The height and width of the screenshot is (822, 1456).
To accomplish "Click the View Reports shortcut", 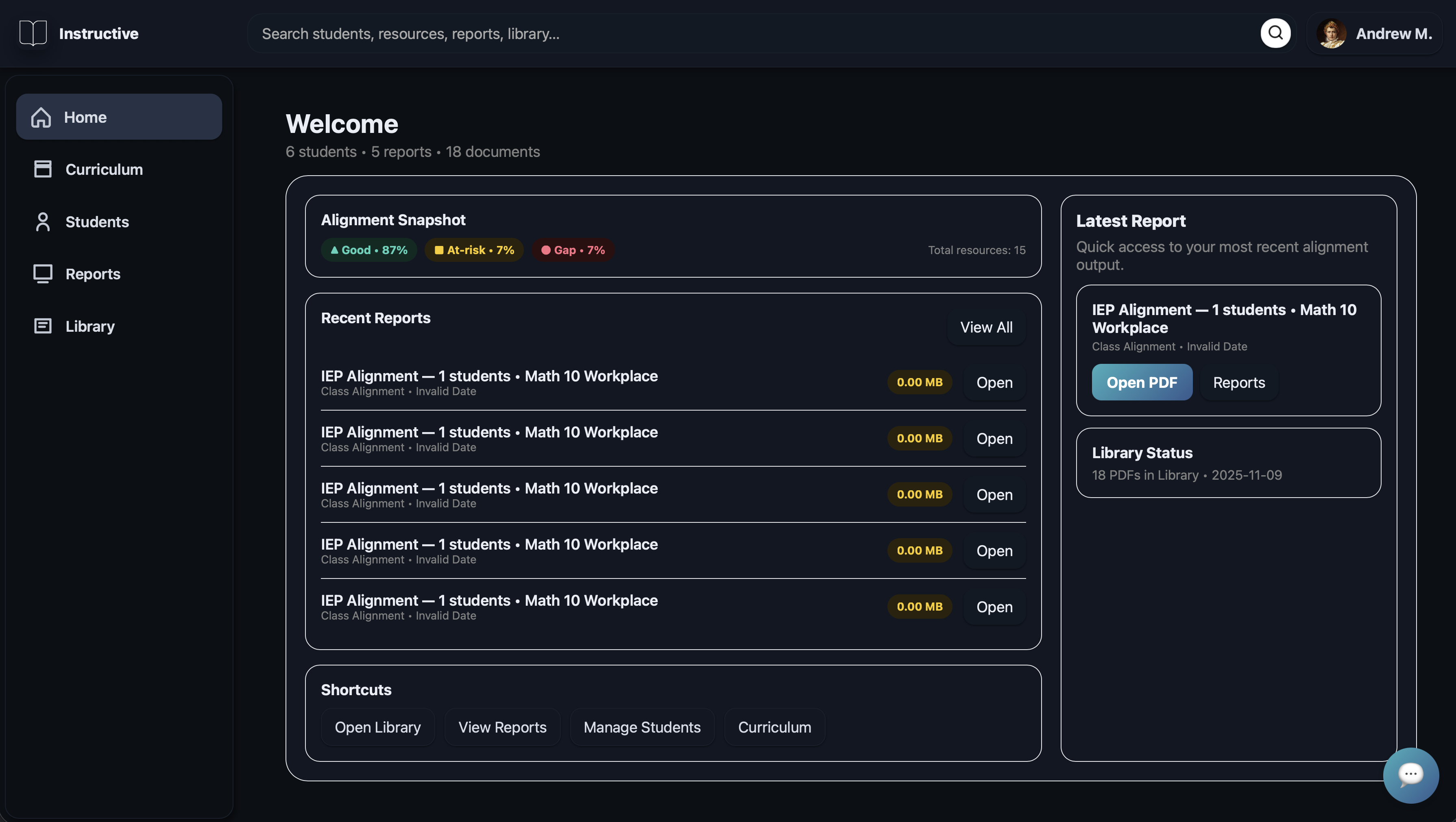I will click(502, 727).
